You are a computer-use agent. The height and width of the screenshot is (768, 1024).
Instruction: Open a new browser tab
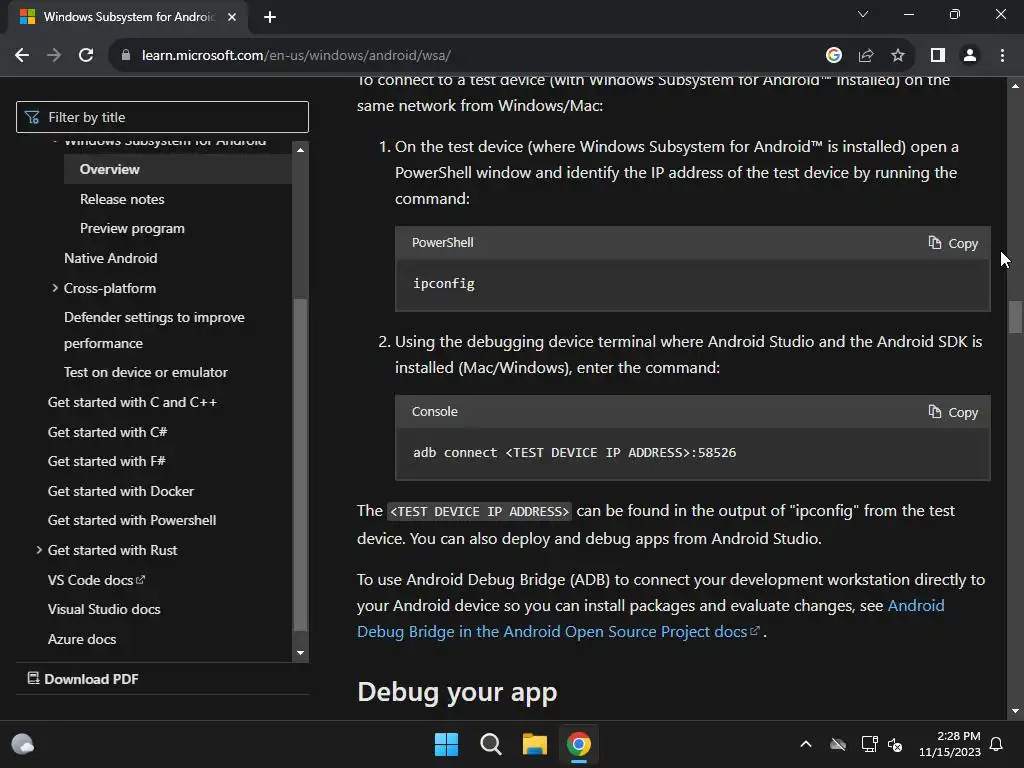click(270, 17)
